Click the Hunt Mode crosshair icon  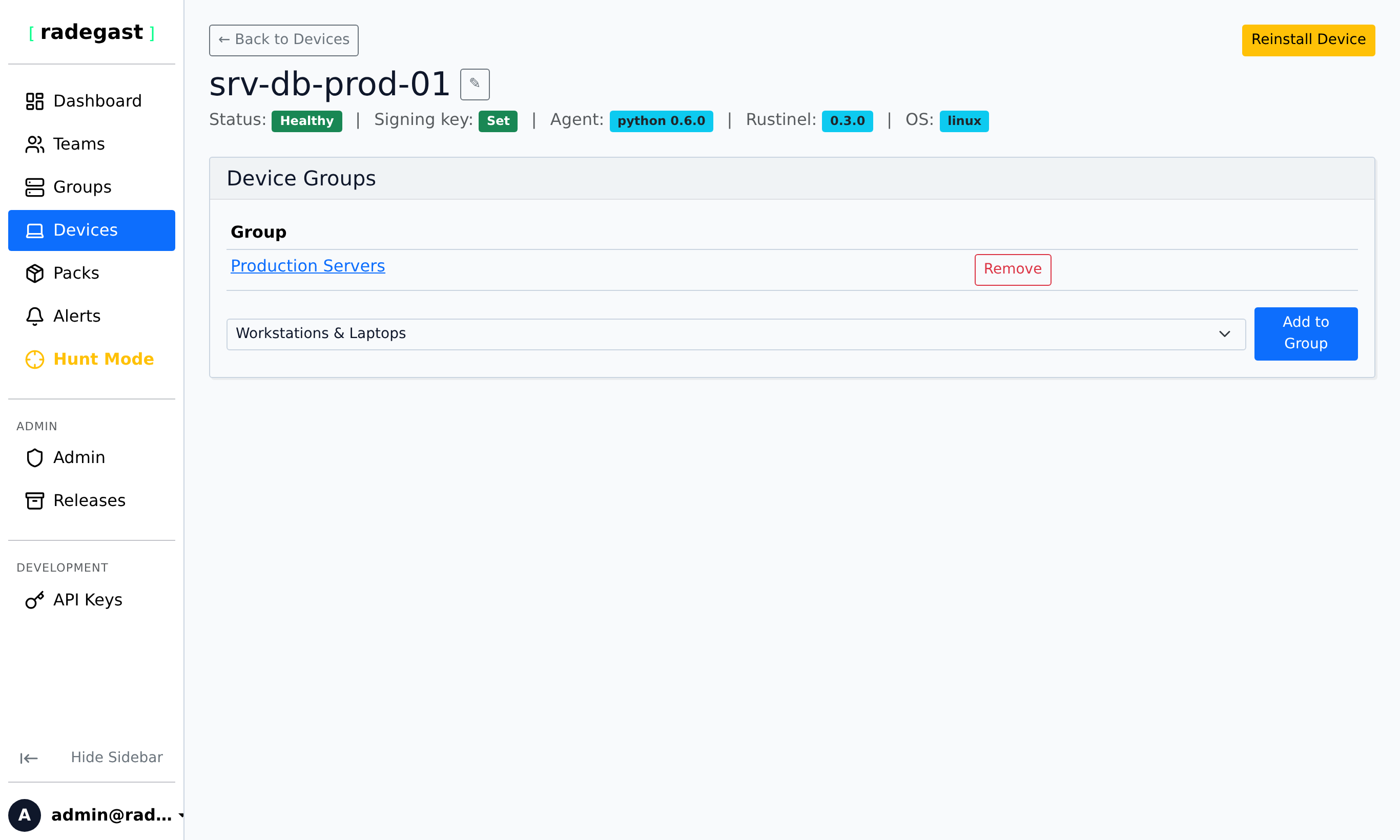[34, 360]
